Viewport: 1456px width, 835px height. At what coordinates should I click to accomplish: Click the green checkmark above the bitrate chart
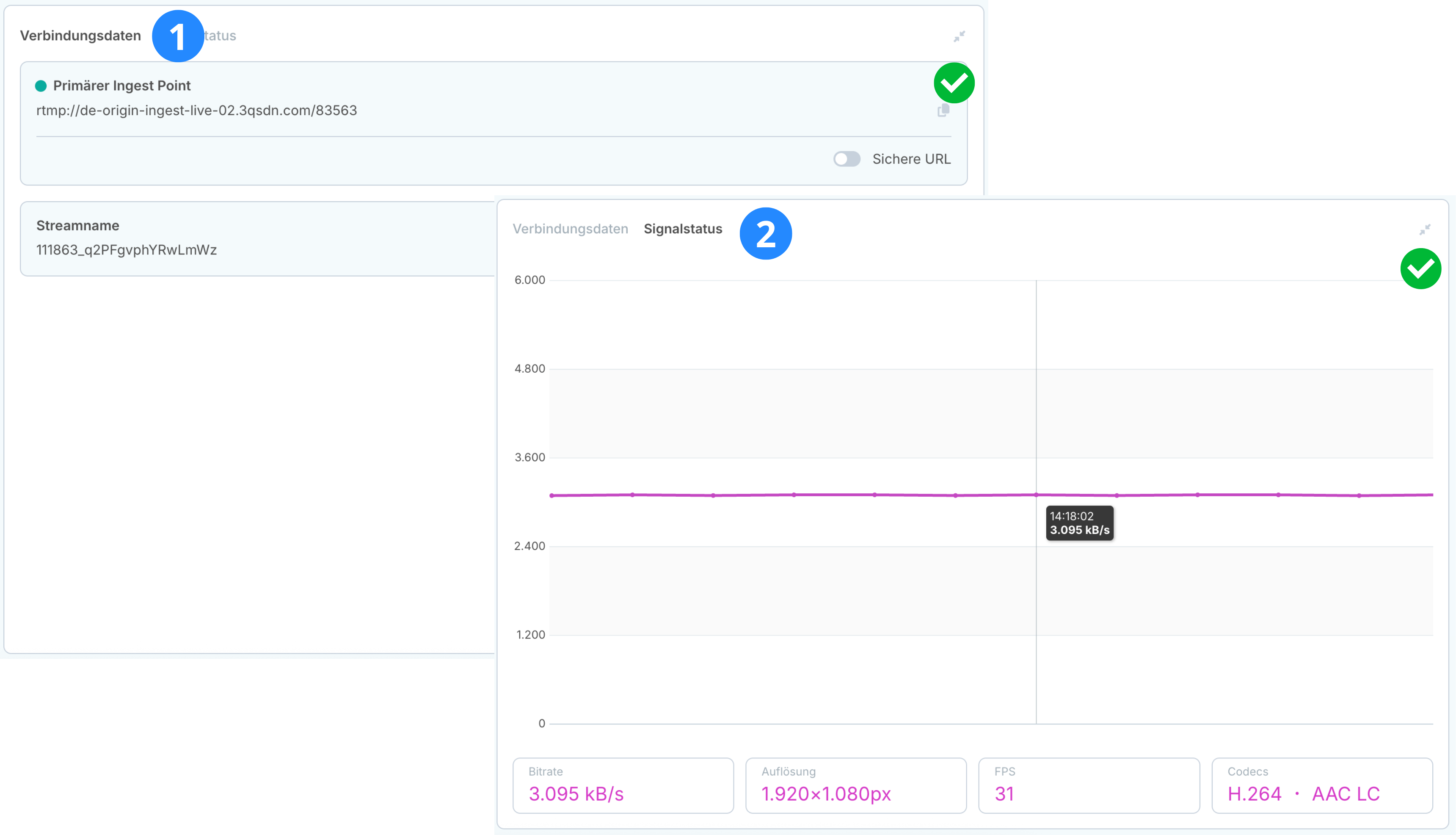coord(1420,268)
